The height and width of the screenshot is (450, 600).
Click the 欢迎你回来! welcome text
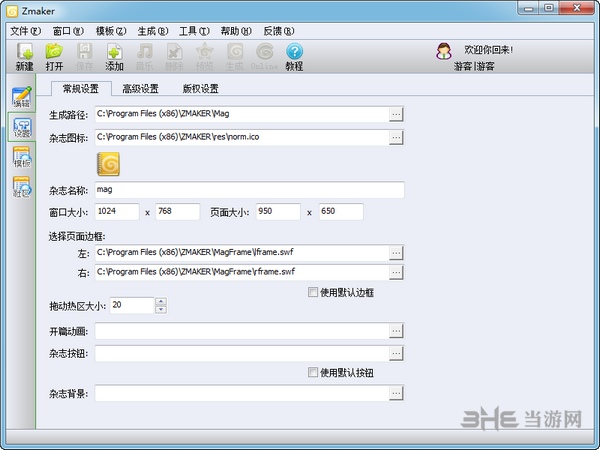point(489,50)
